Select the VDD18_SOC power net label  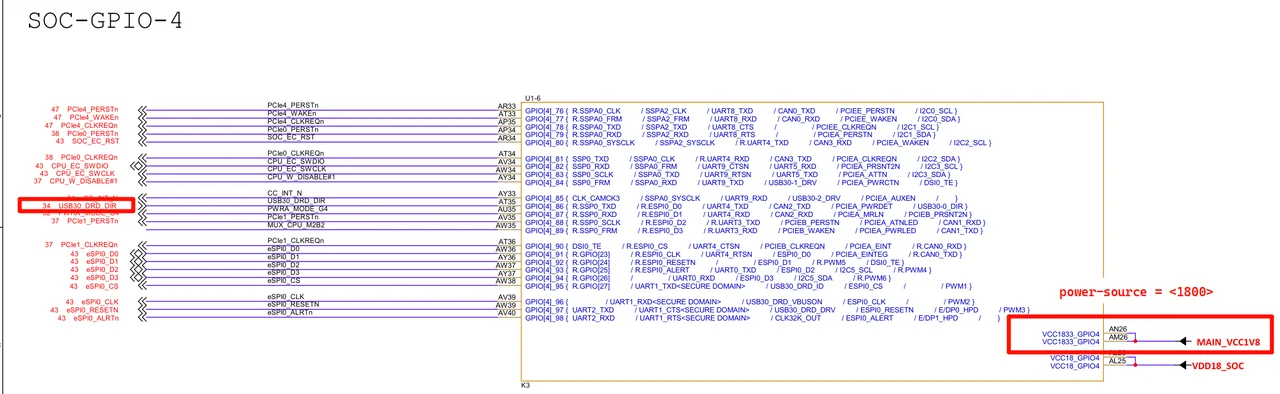click(1217, 367)
